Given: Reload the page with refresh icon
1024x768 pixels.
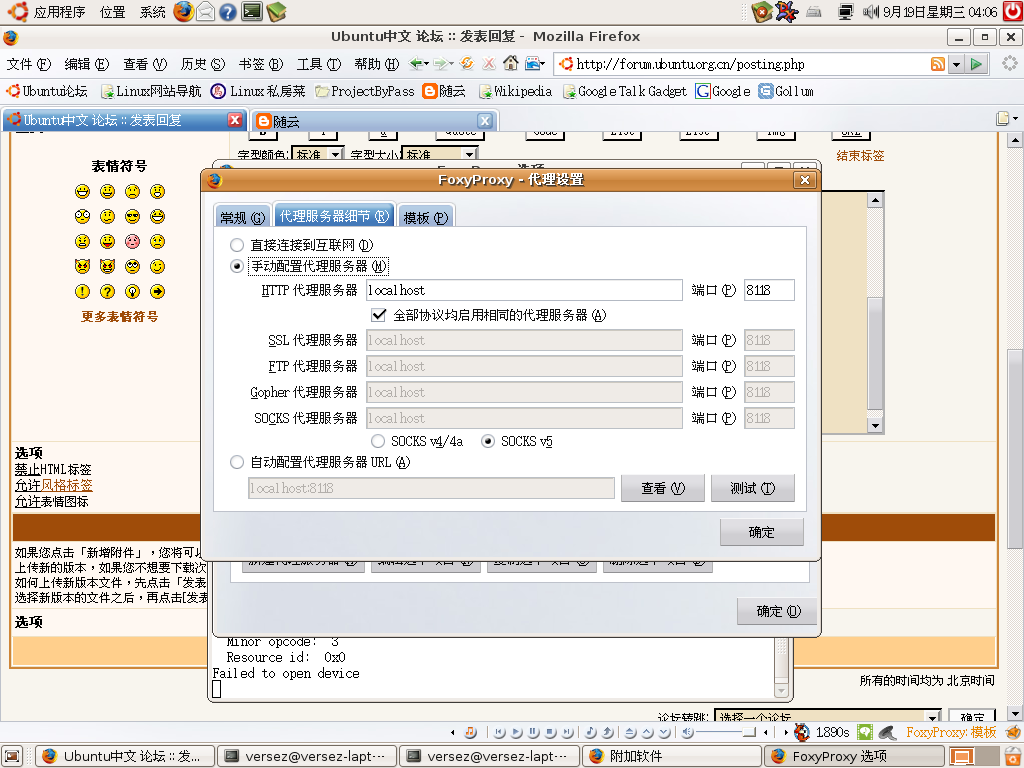Looking at the screenshot, I should [466, 63].
